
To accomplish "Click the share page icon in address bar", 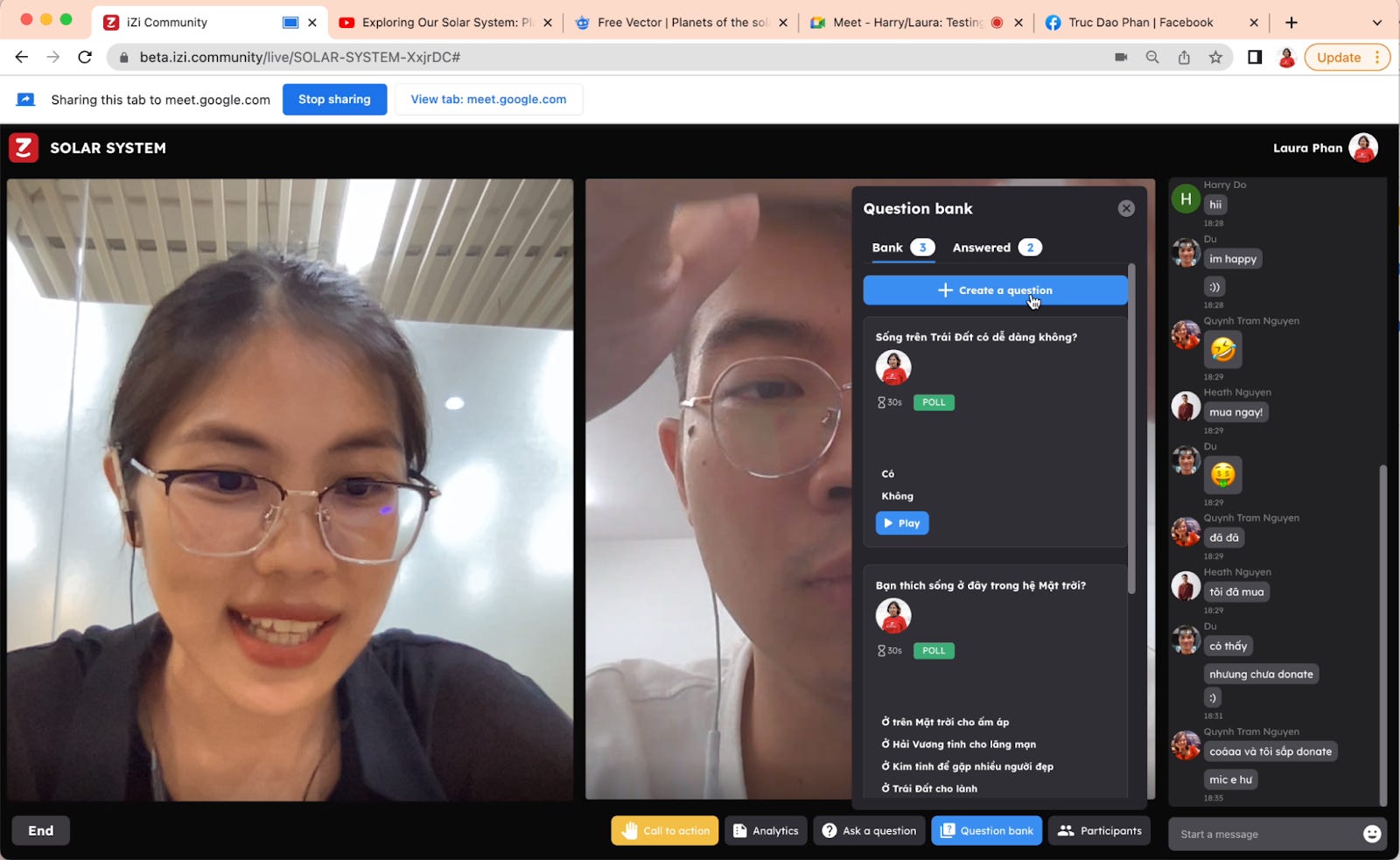I will pos(1184,57).
